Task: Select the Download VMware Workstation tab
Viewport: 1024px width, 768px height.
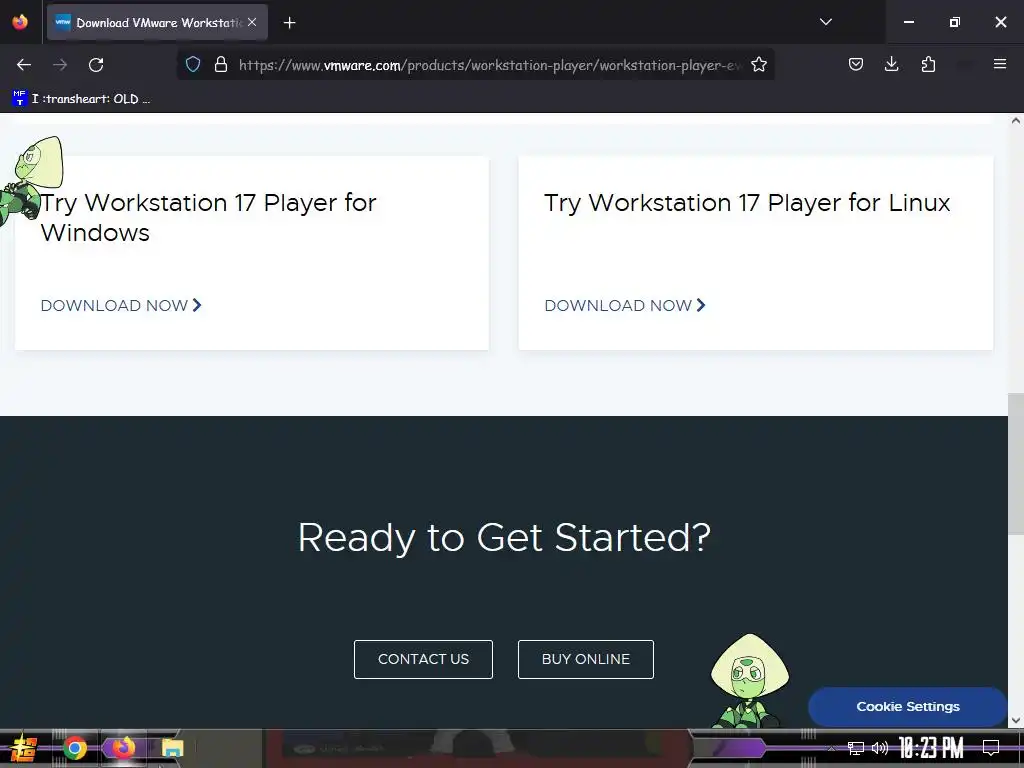Action: coord(157,22)
